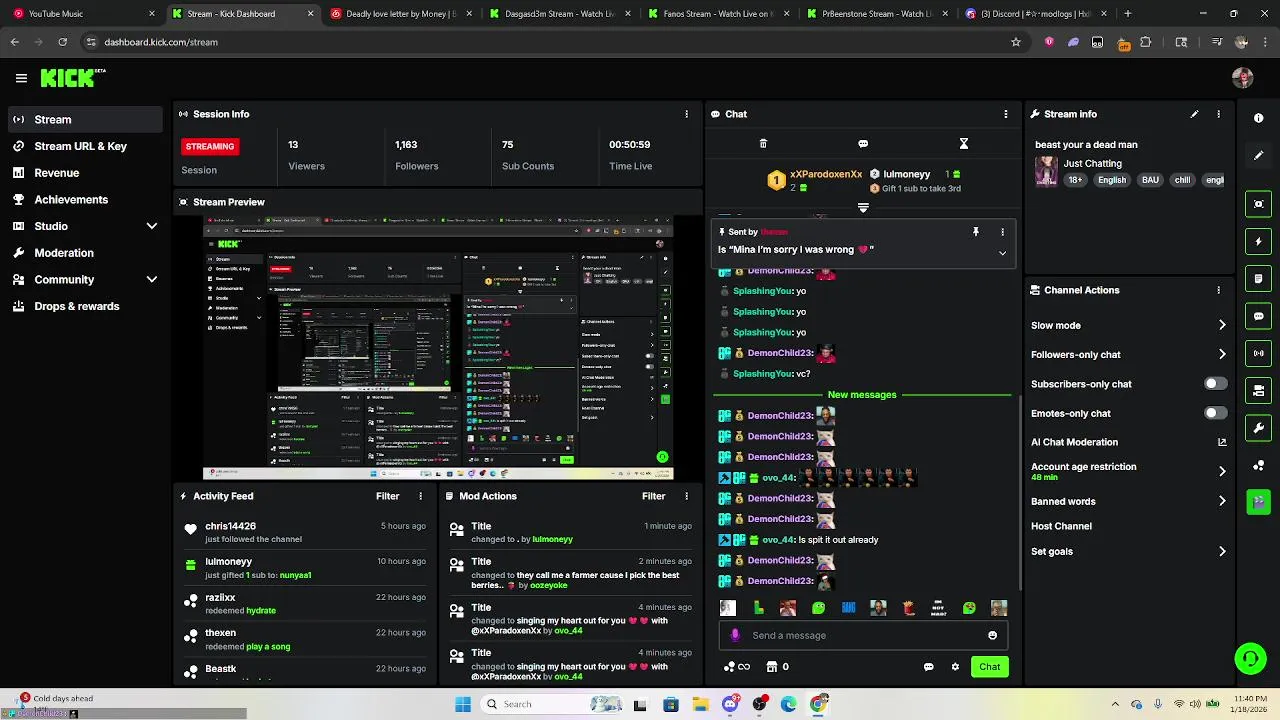This screenshot has width=1280, height=720.
Task: Open Microsoft Edge from the taskbar
Action: pos(789,704)
